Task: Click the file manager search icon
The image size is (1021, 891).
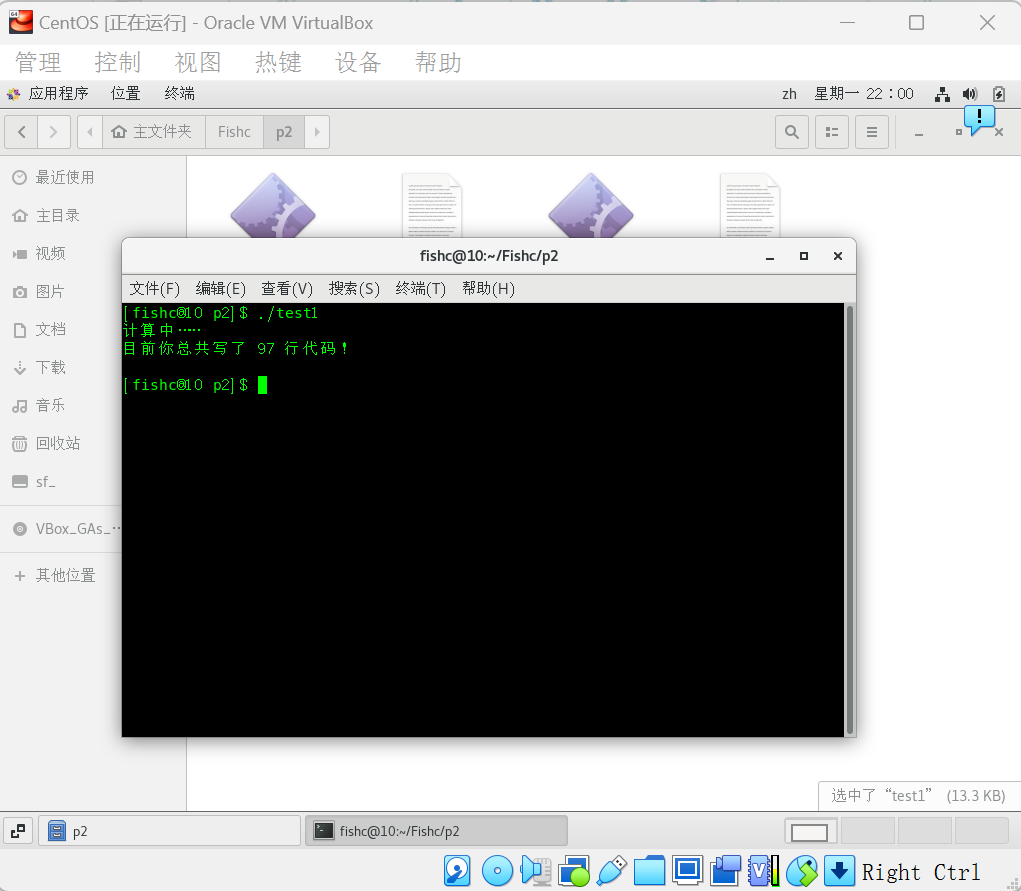Action: point(792,131)
